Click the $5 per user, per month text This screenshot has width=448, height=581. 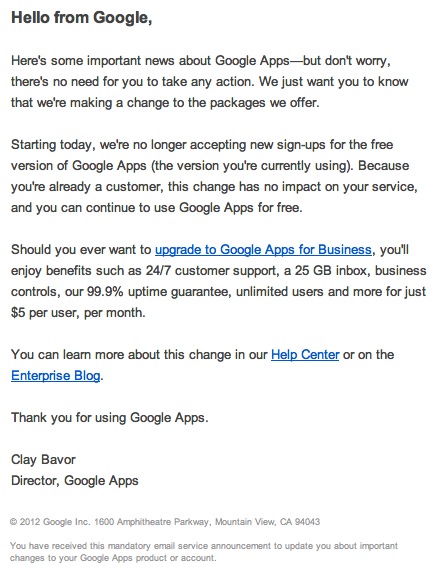(77, 313)
